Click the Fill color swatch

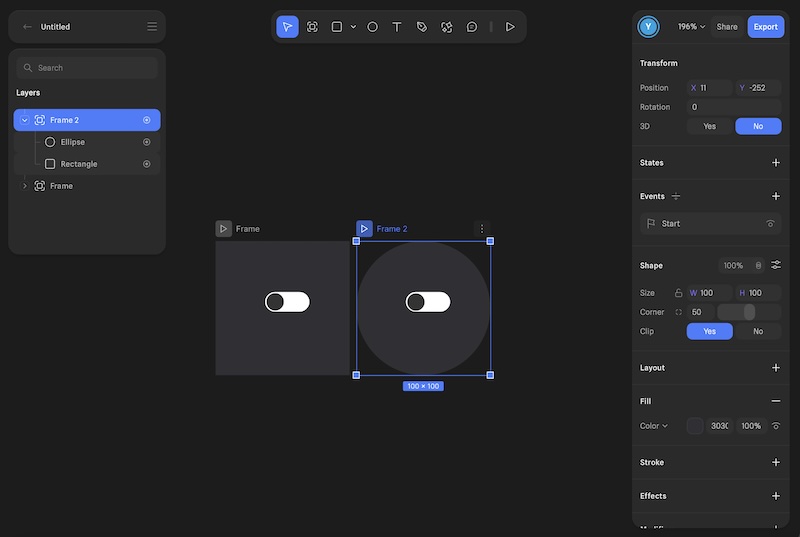[x=695, y=426]
